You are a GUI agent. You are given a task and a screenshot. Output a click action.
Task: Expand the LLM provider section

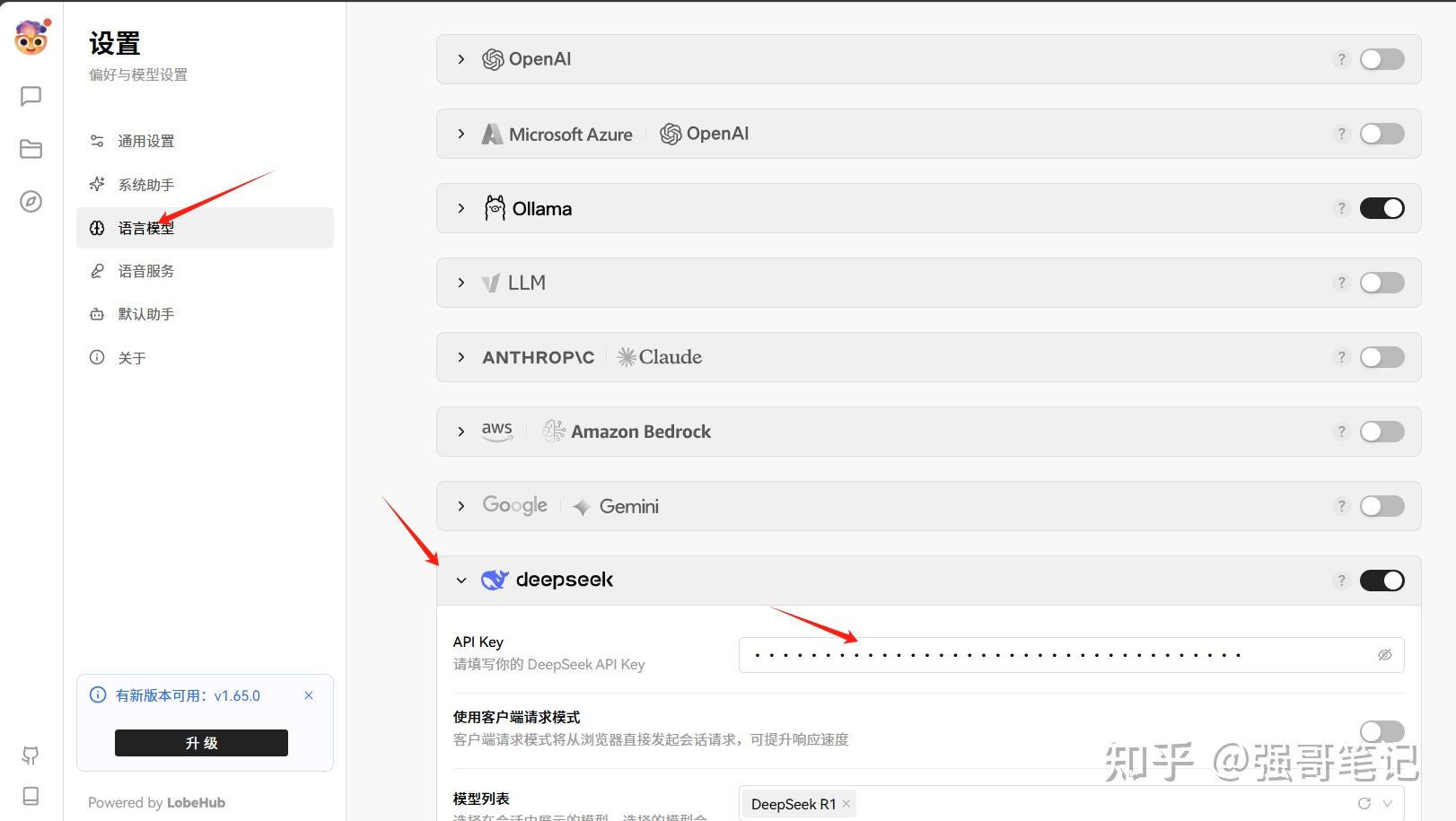tap(461, 283)
